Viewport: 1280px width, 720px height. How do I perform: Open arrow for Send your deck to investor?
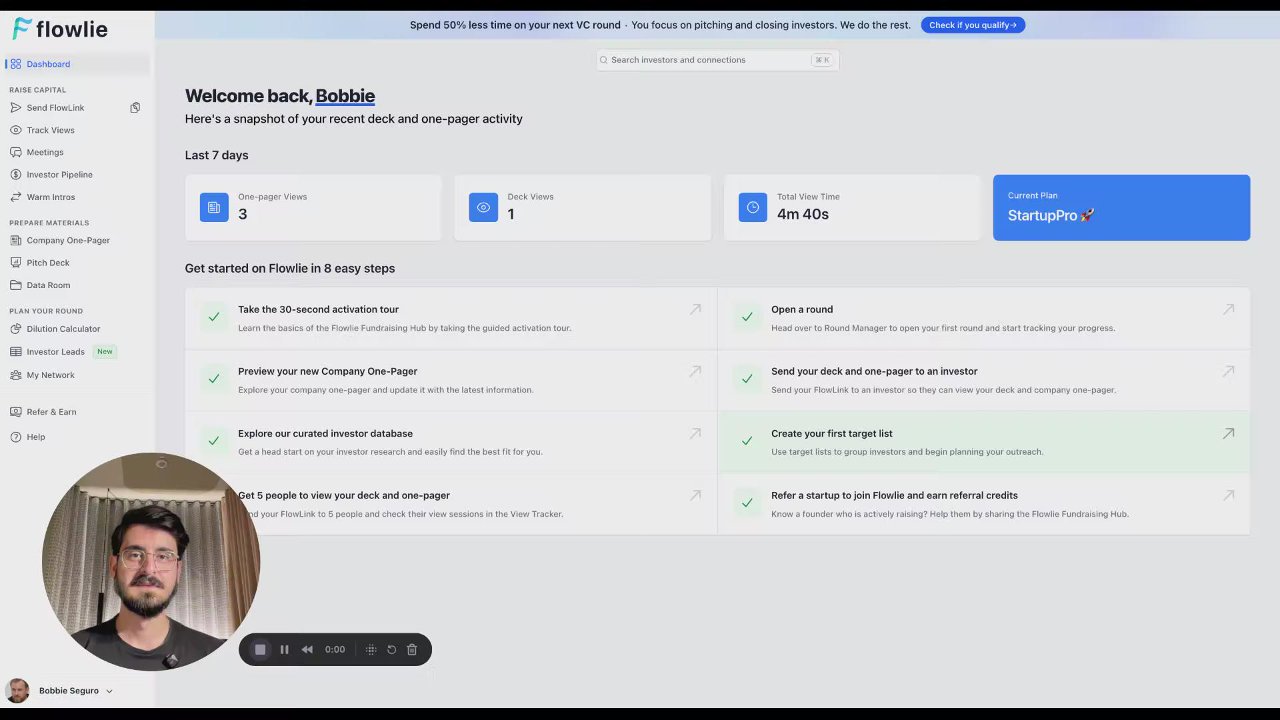pos(1228,372)
